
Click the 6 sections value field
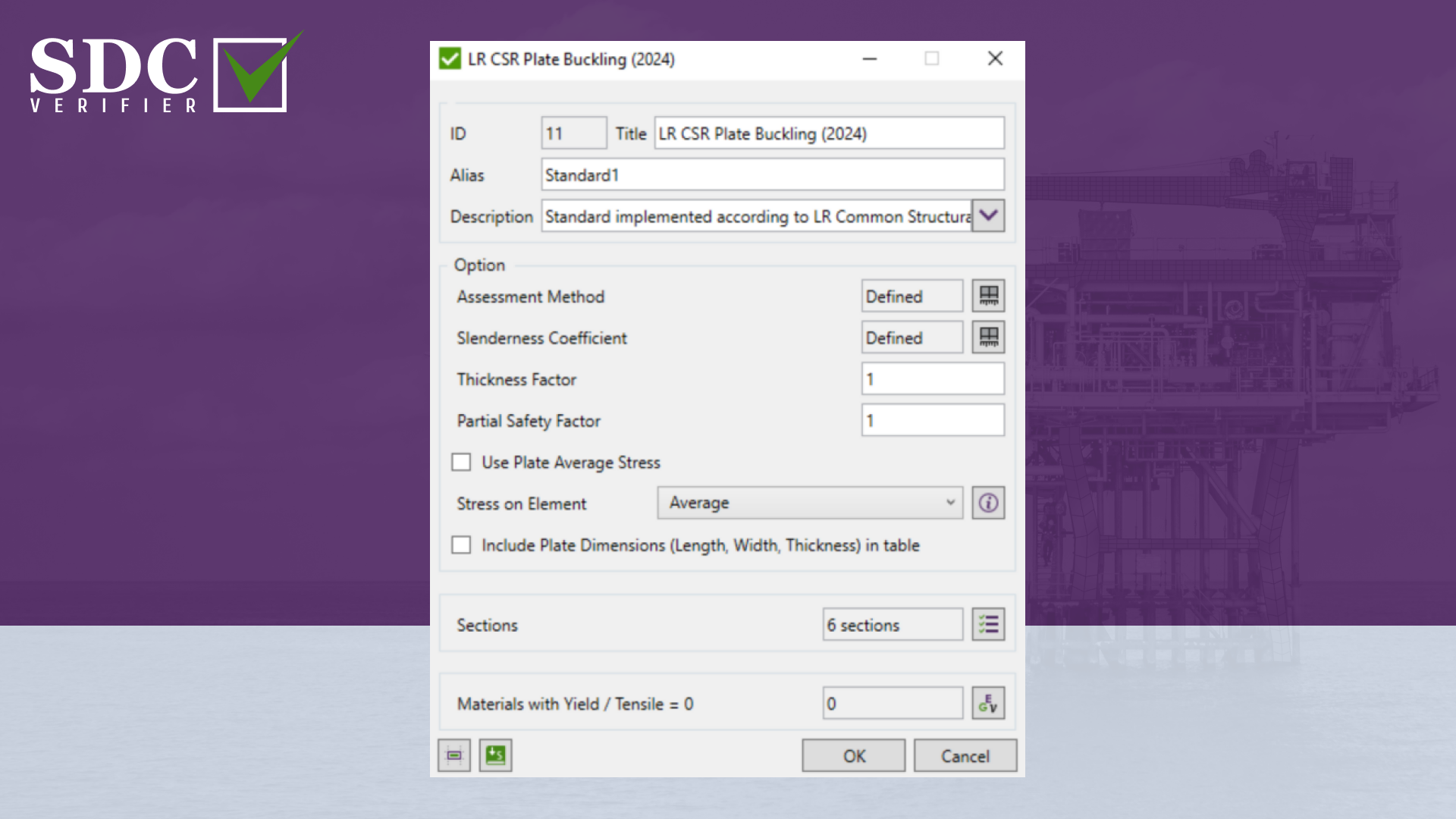pos(893,624)
